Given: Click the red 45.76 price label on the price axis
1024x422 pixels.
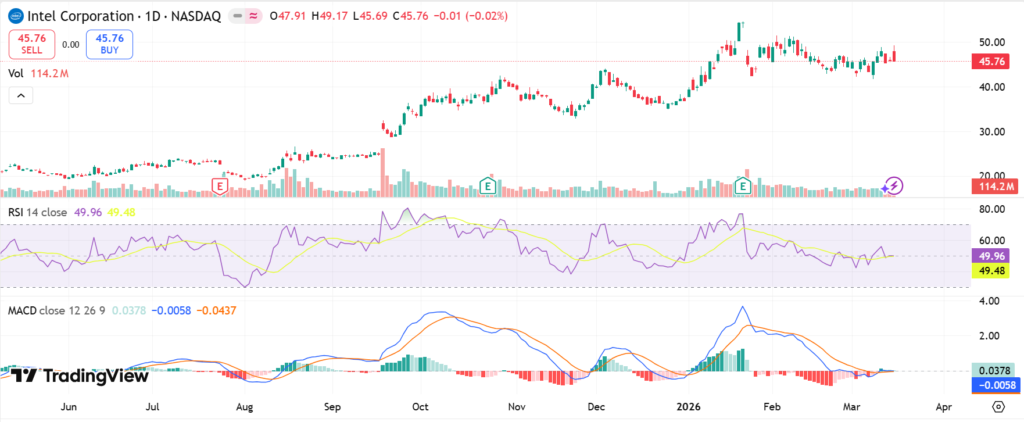Looking at the screenshot, I should (991, 61).
